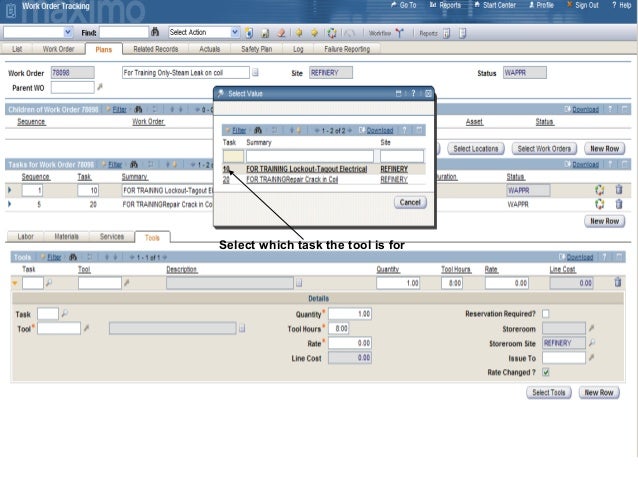Click the Select Work Orders button

click(544, 148)
